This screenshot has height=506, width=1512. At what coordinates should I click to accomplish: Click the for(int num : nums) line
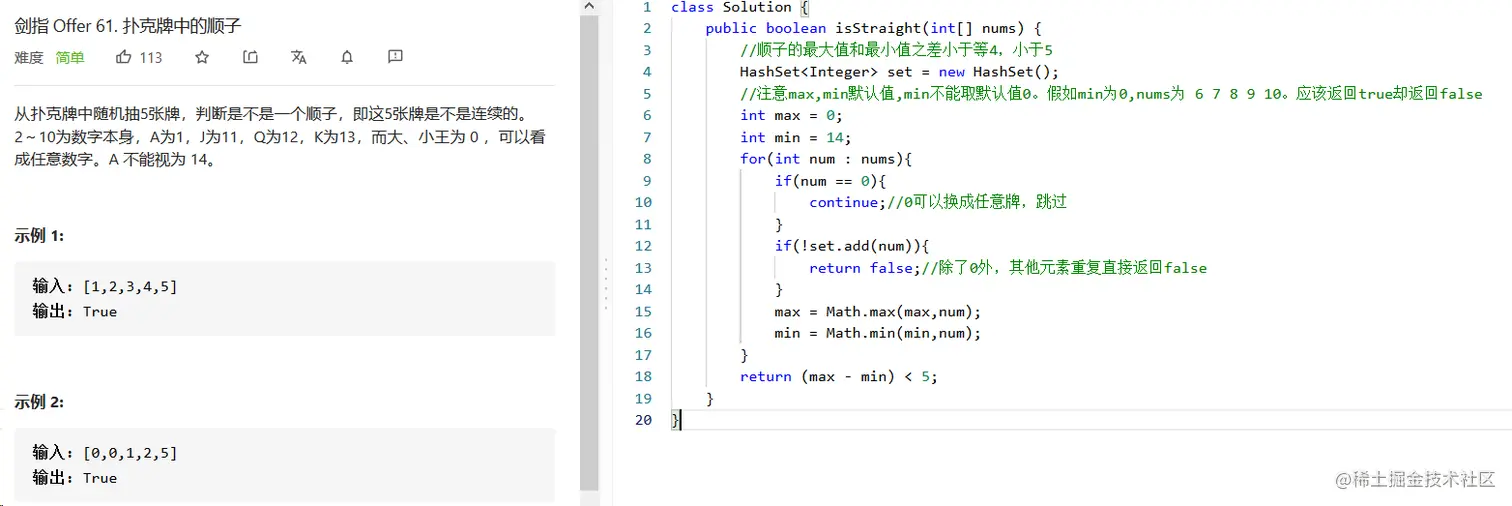tap(827, 159)
